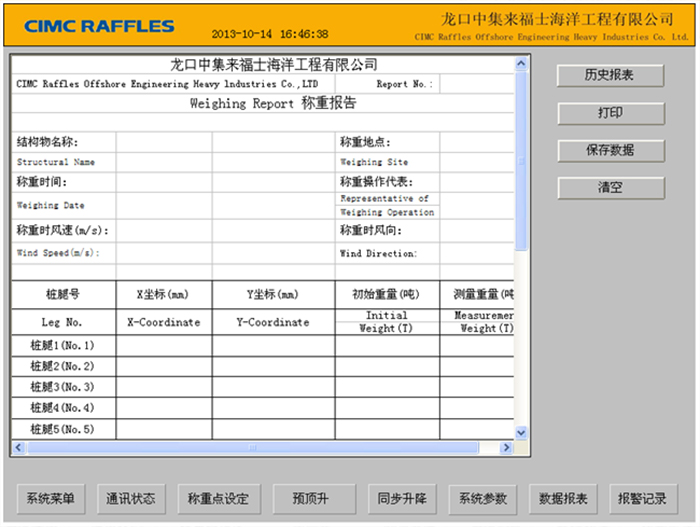The height and width of the screenshot is (527, 700).
Task: Click the vertical scrollbar thumb
Action: [x=521, y=161]
